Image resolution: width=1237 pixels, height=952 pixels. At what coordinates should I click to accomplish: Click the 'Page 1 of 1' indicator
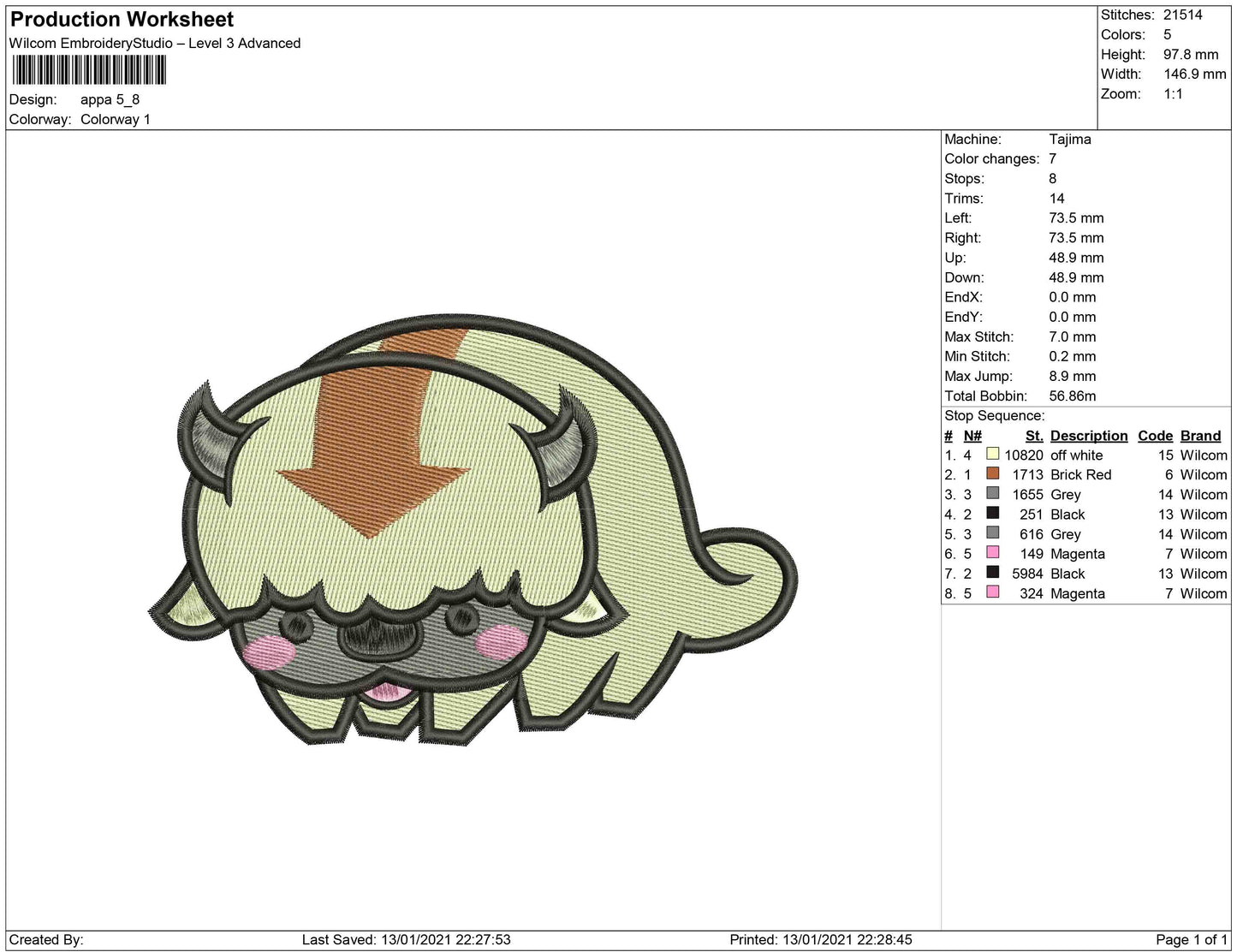(x=1192, y=940)
